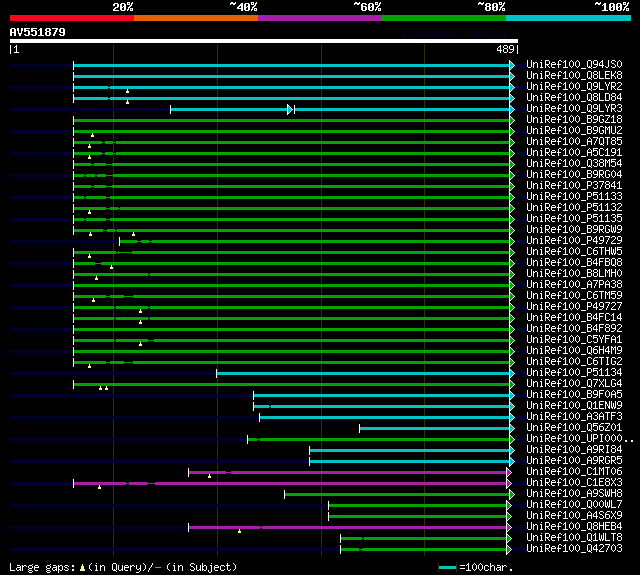640x575 pixels.
Task: Click the cyan 100char scale bar in legend
Action: [x=447, y=567]
